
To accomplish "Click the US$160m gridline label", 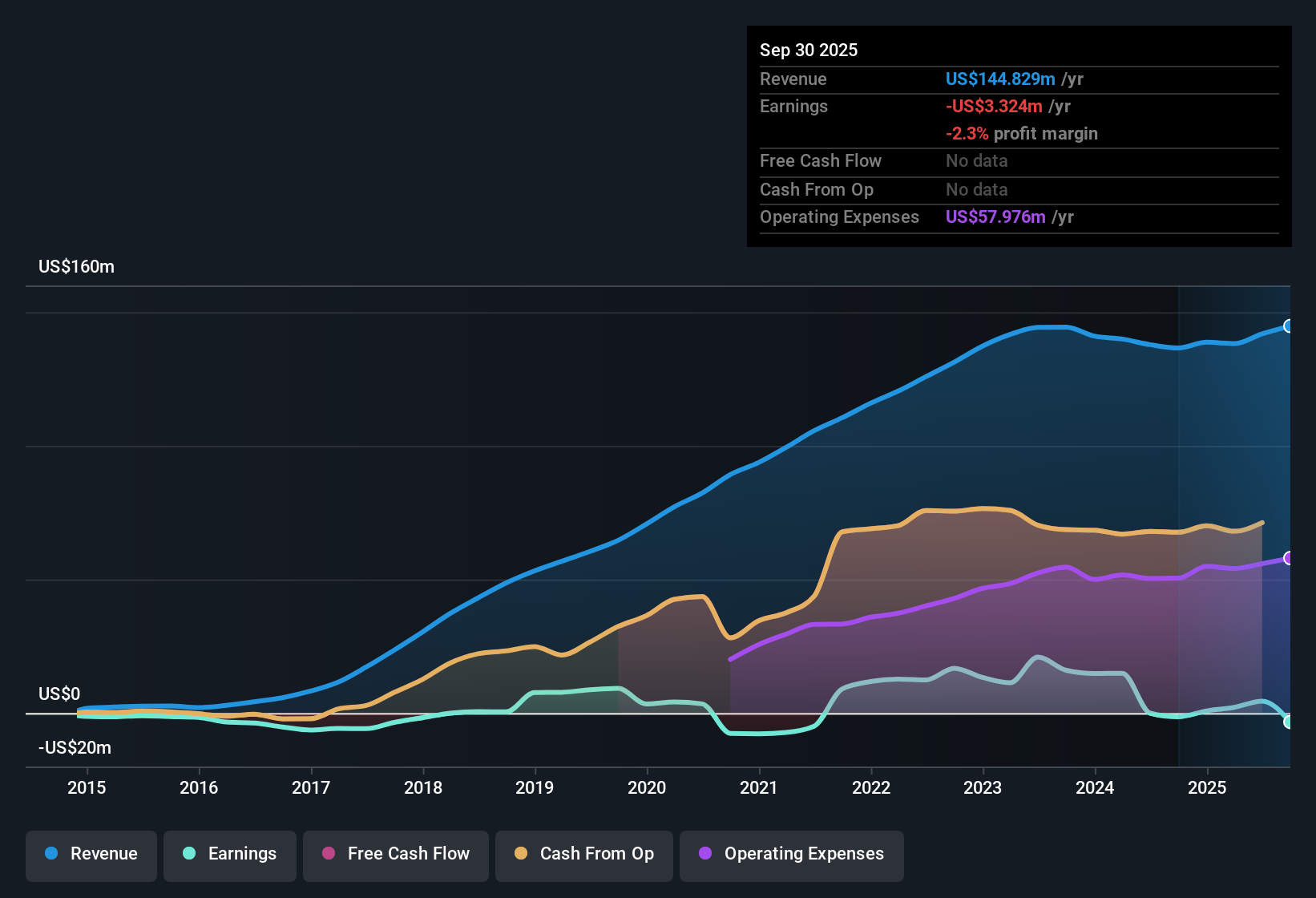I will [x=76, y=266].
